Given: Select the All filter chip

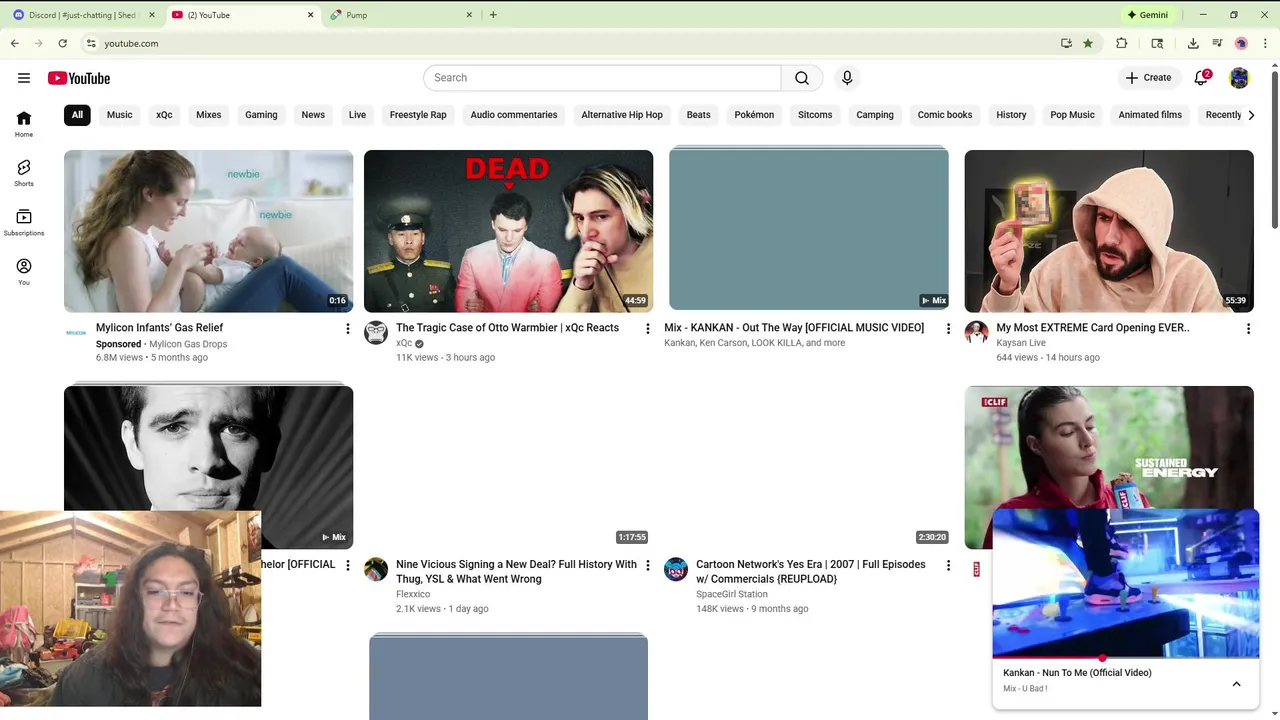Looking at the screenshot, I should pyautogui.click(x=77, y=115).
